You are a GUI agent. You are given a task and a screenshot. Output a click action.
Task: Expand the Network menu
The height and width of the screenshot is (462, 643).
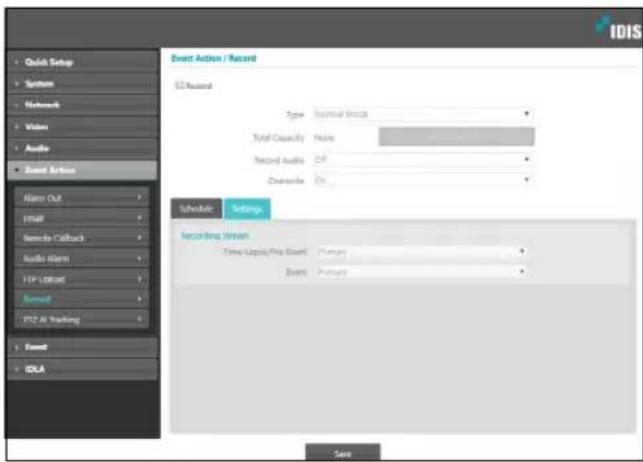82,105
